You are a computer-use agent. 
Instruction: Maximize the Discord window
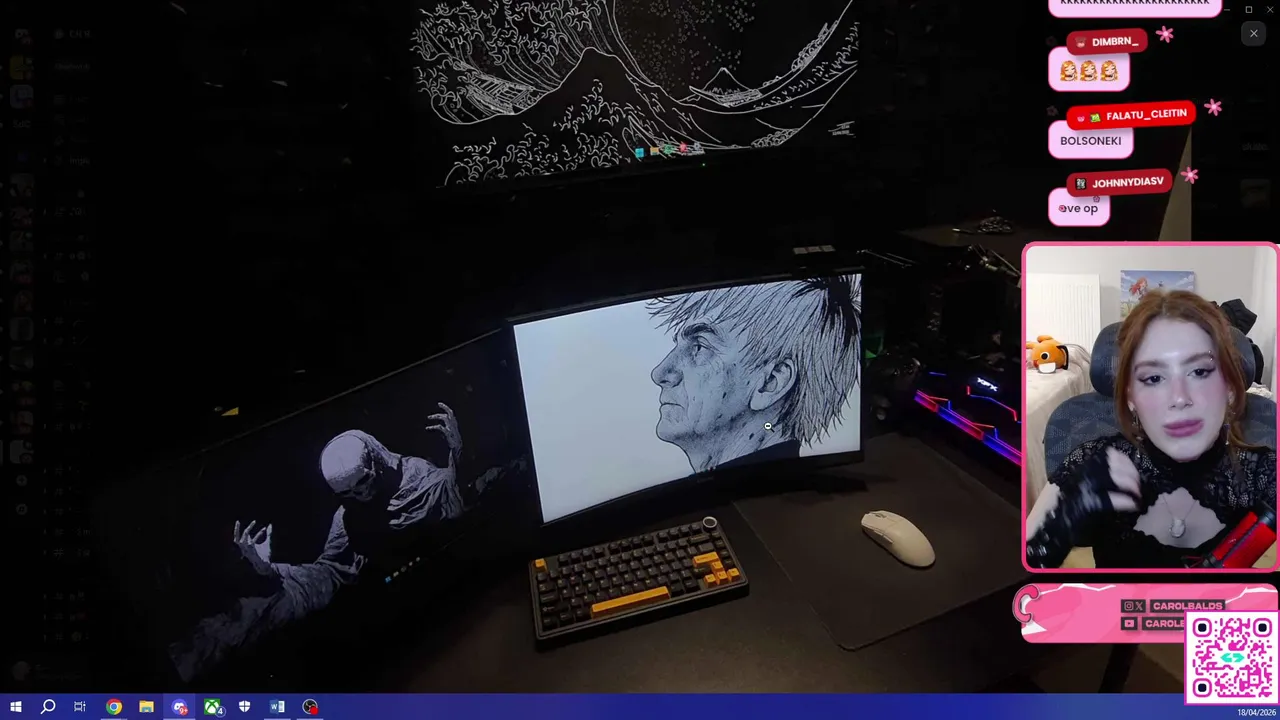(x=1249, y=9)
